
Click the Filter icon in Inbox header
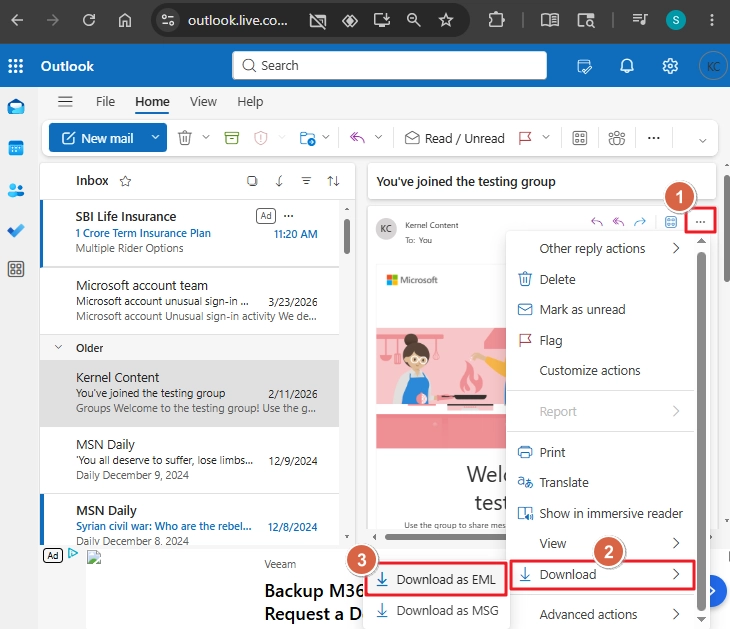coord(306,181)
